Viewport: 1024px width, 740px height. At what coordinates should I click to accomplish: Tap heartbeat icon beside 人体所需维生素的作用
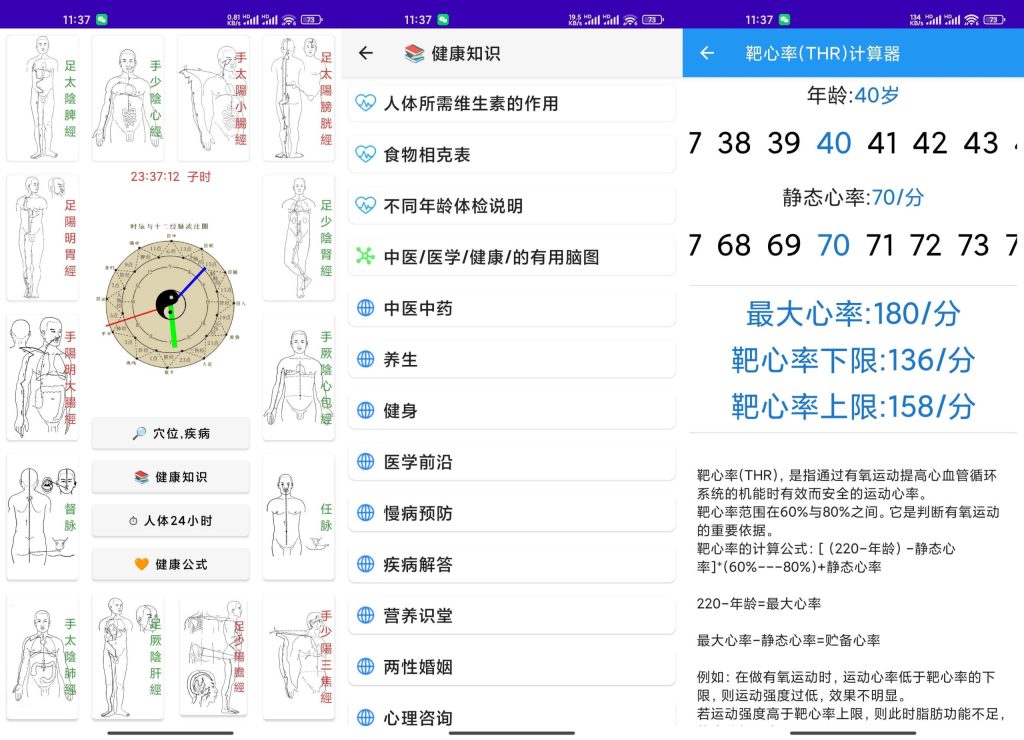pos(366,103)
